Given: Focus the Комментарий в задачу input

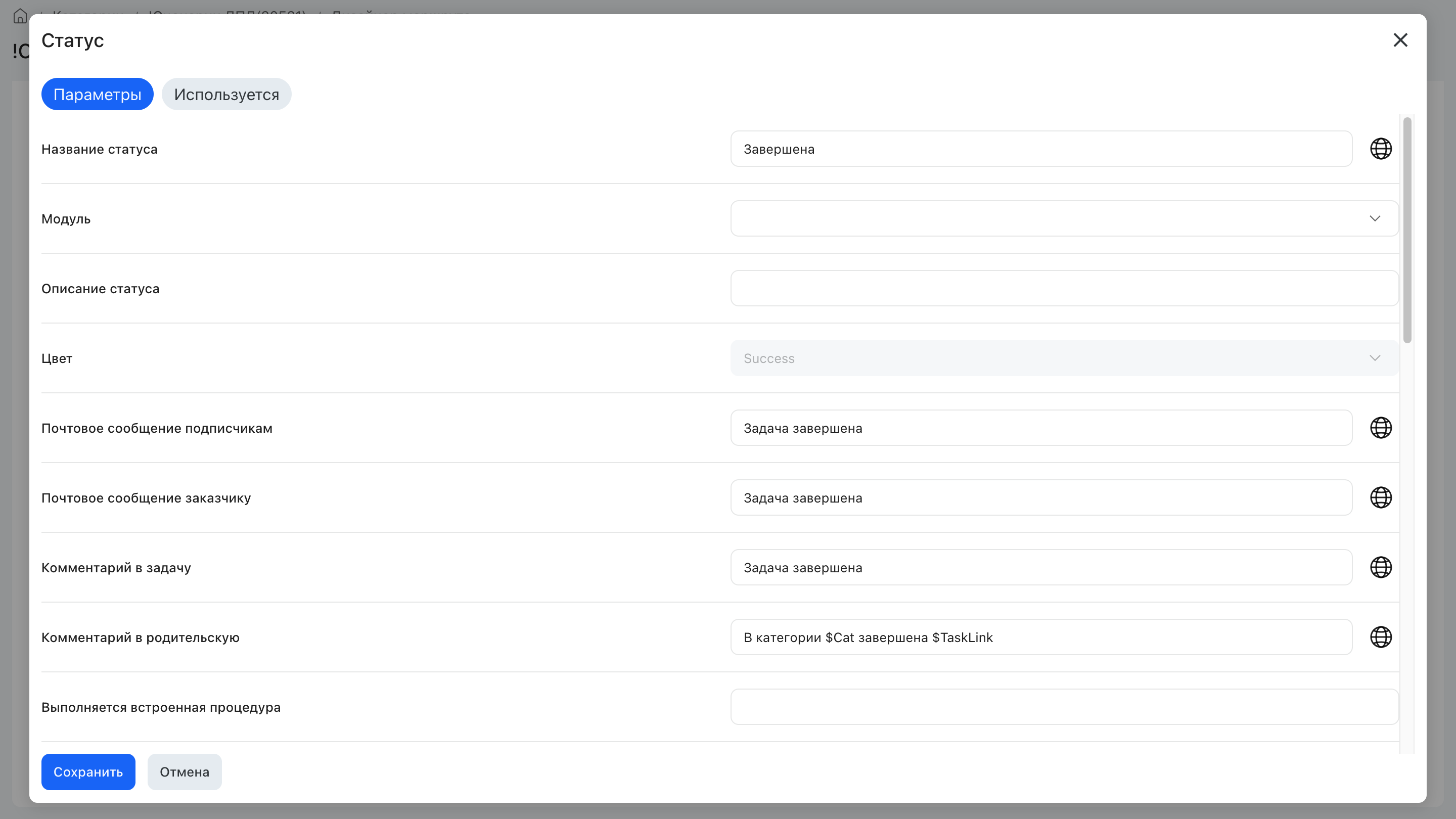Looking at the screenshot, I should 1041,567.
